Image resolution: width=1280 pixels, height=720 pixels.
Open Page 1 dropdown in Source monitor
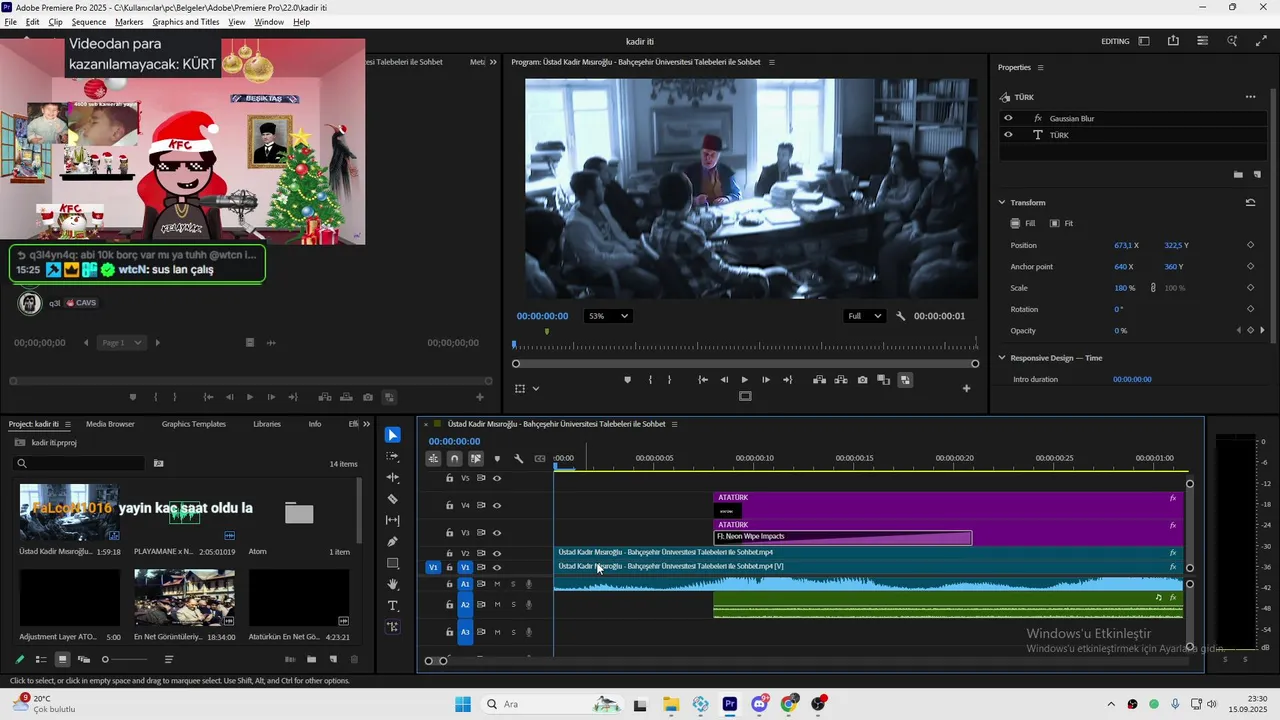(122, 343)
